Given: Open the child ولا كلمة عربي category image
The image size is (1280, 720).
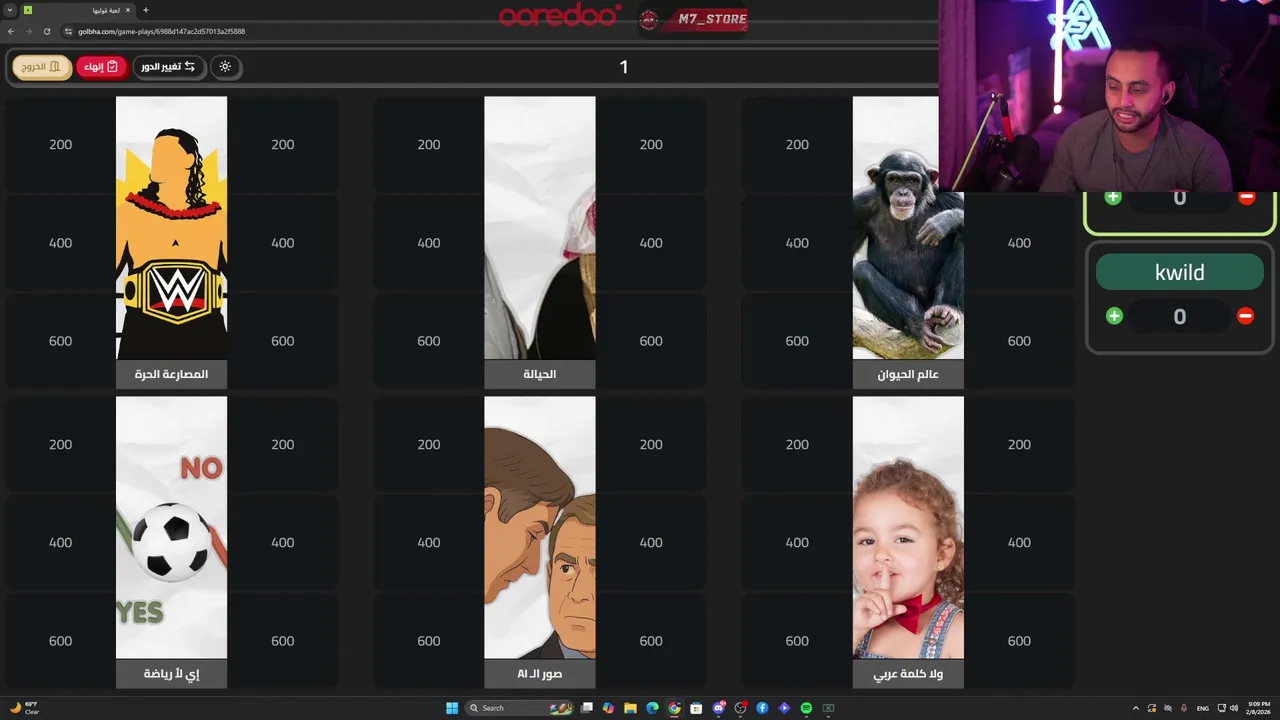Looking at the screenshot, I should [908, 527].
